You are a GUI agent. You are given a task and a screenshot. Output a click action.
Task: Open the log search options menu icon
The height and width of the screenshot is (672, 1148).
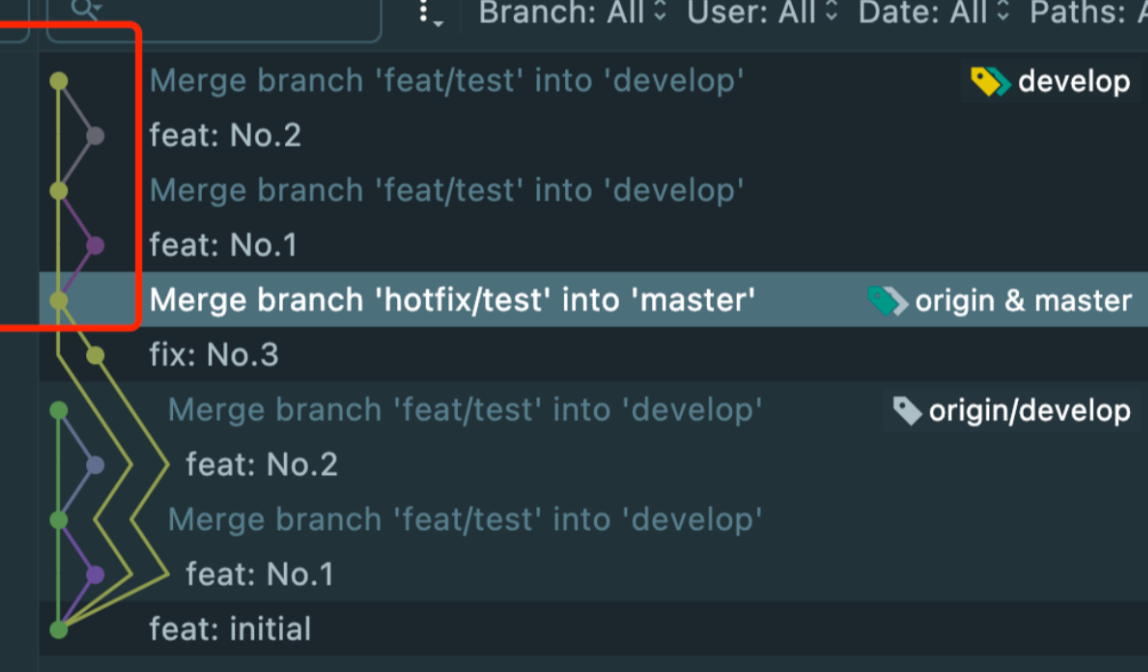tap(430, 13)
